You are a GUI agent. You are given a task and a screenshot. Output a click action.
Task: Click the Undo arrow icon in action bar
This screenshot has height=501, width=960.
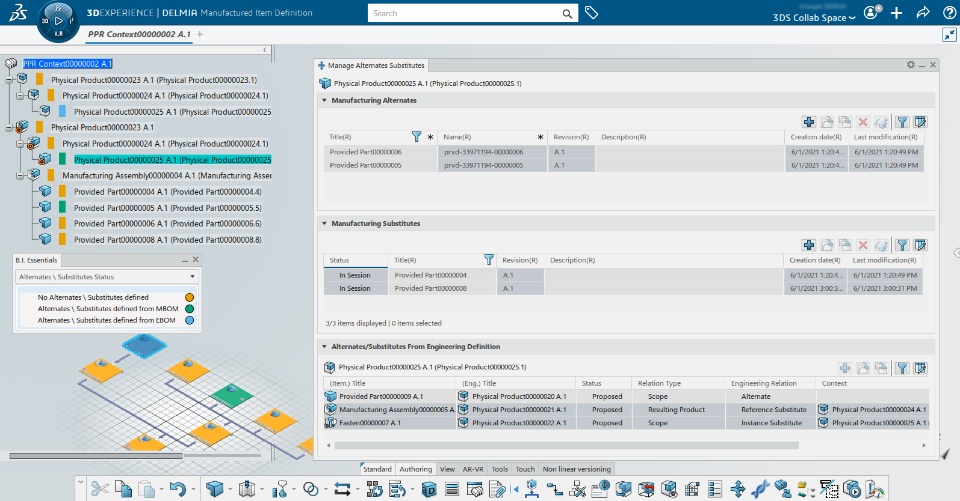(178, 489)
